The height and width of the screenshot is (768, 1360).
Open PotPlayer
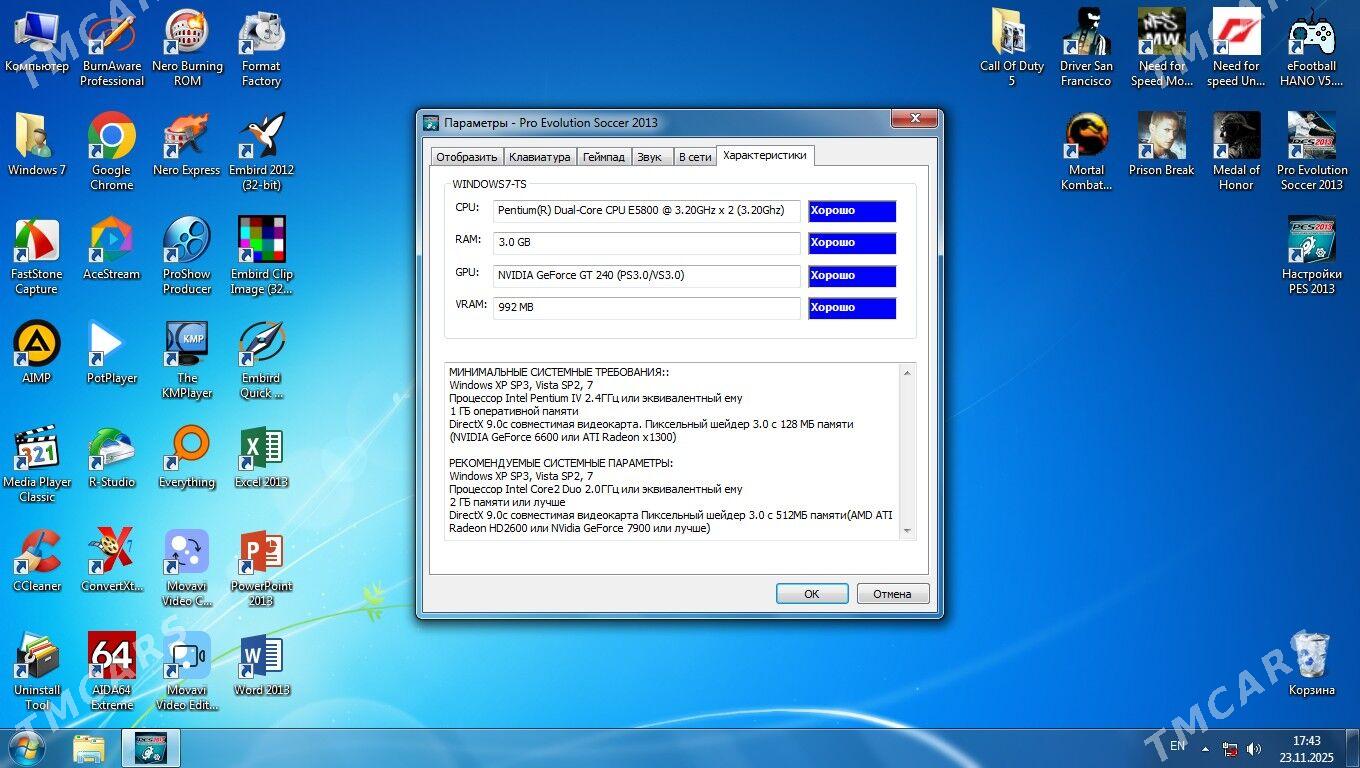[x=110, y=340]
